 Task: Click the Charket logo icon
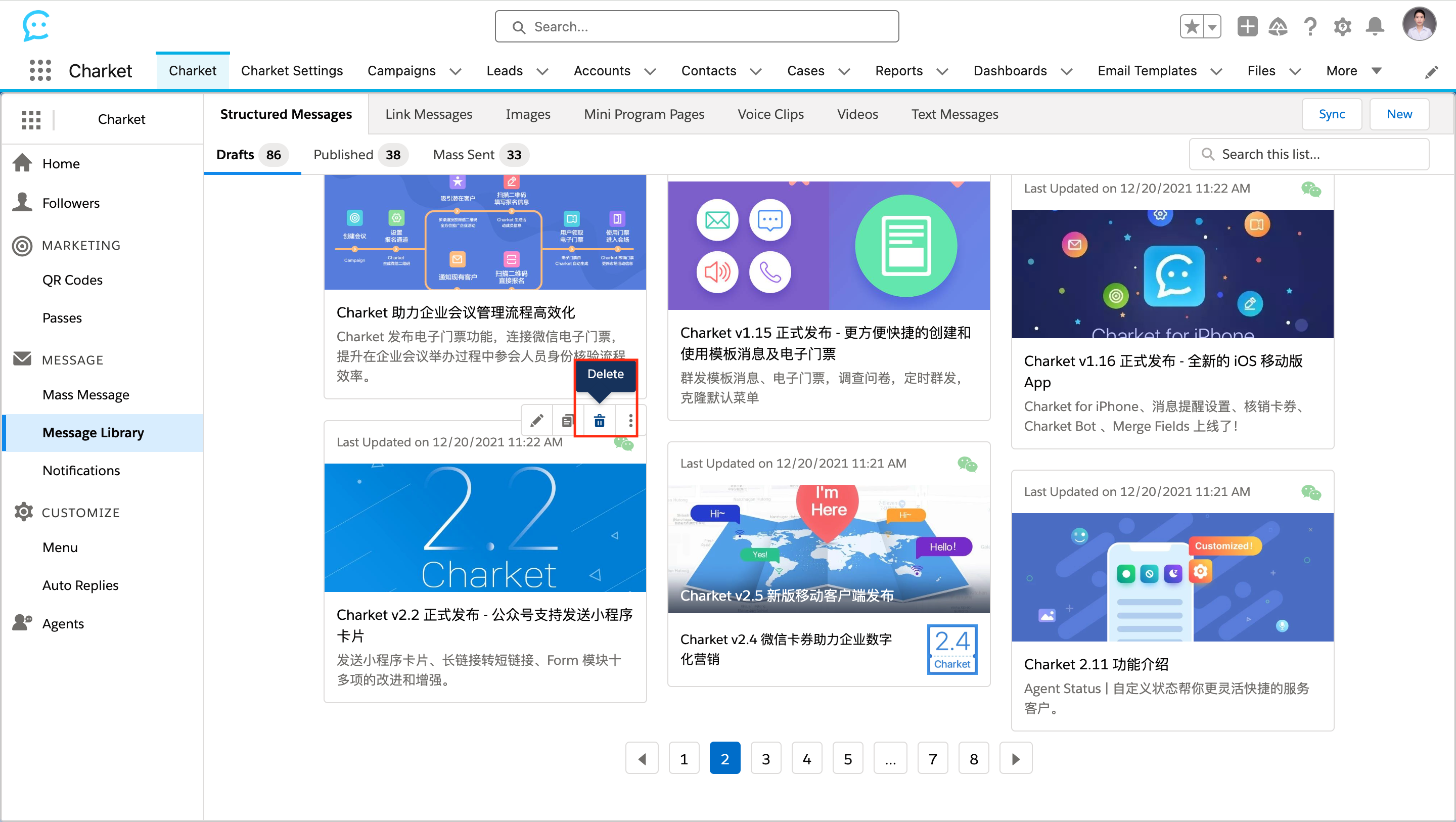[35, 25]
